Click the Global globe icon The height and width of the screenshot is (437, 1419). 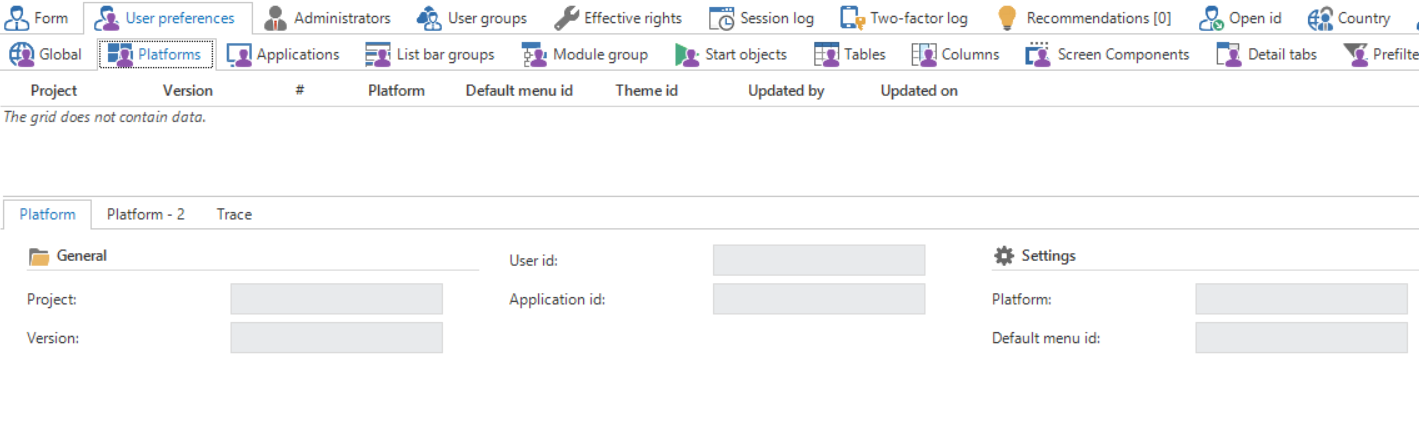coord(21,55)
